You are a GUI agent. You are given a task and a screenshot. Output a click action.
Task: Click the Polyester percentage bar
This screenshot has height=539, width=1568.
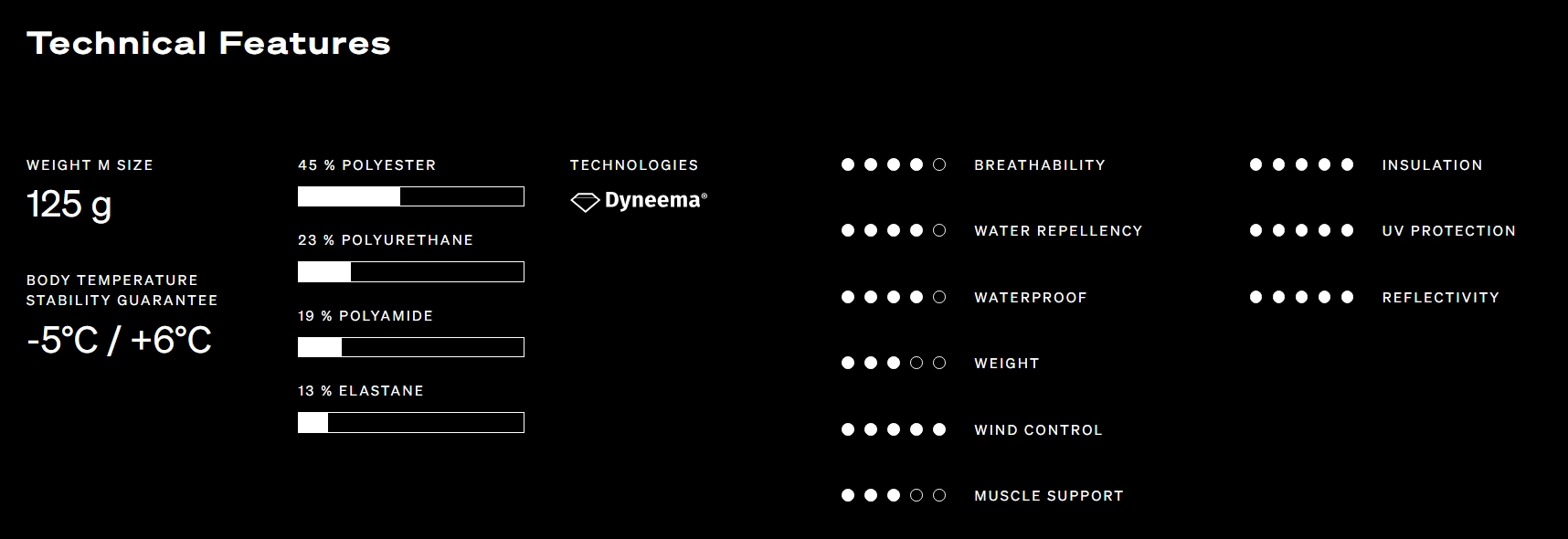click(410, 196)
